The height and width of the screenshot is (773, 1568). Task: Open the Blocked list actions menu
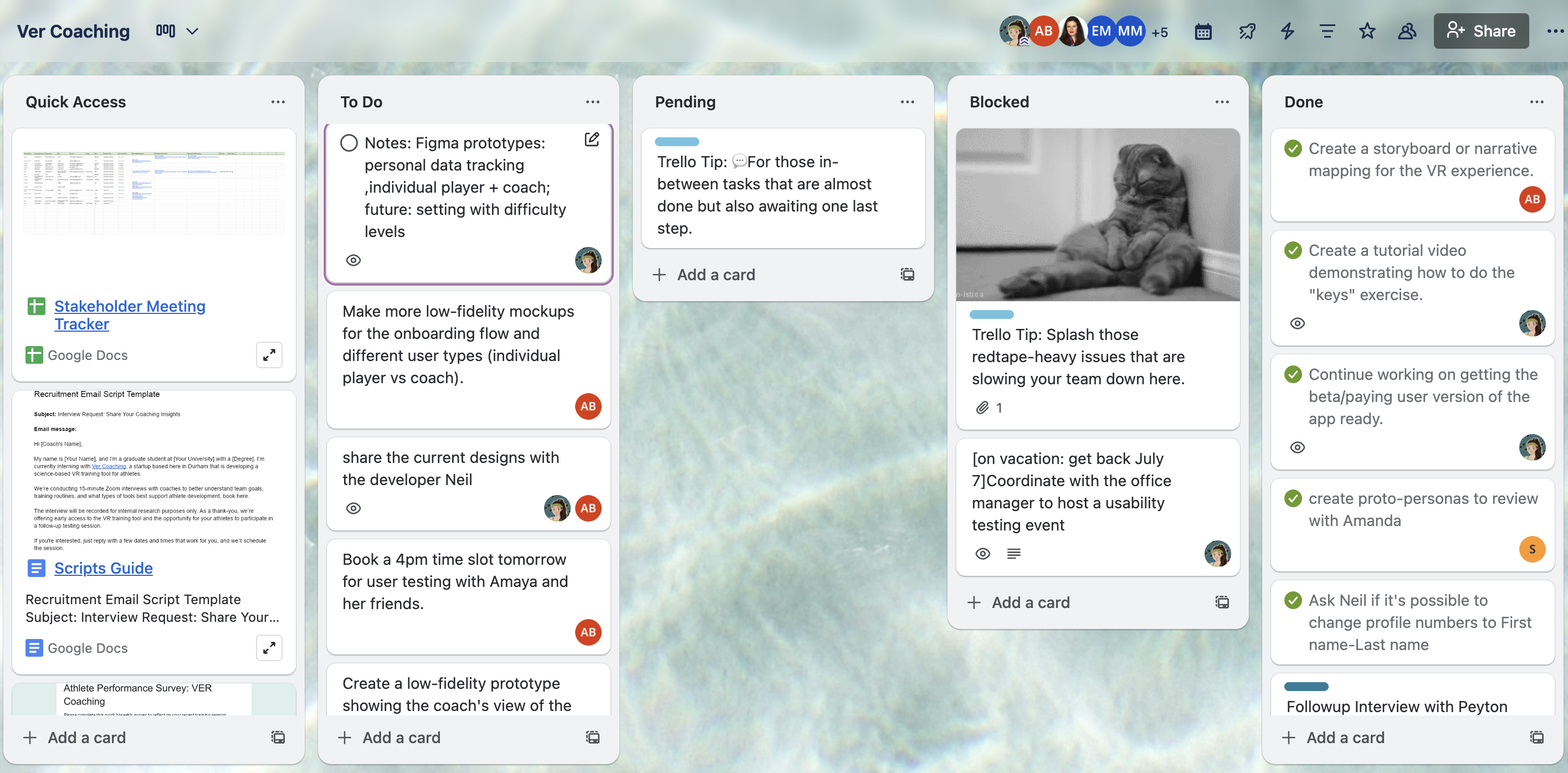coord(1222,102)
